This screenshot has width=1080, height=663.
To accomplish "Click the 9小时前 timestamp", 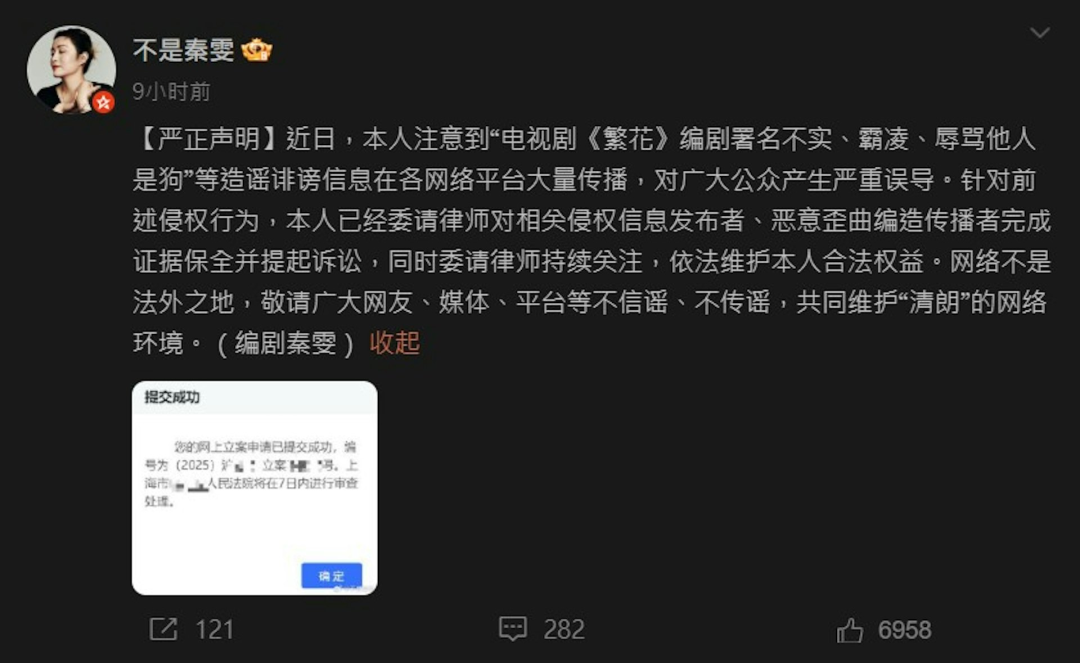I will (x=172, y=92).
